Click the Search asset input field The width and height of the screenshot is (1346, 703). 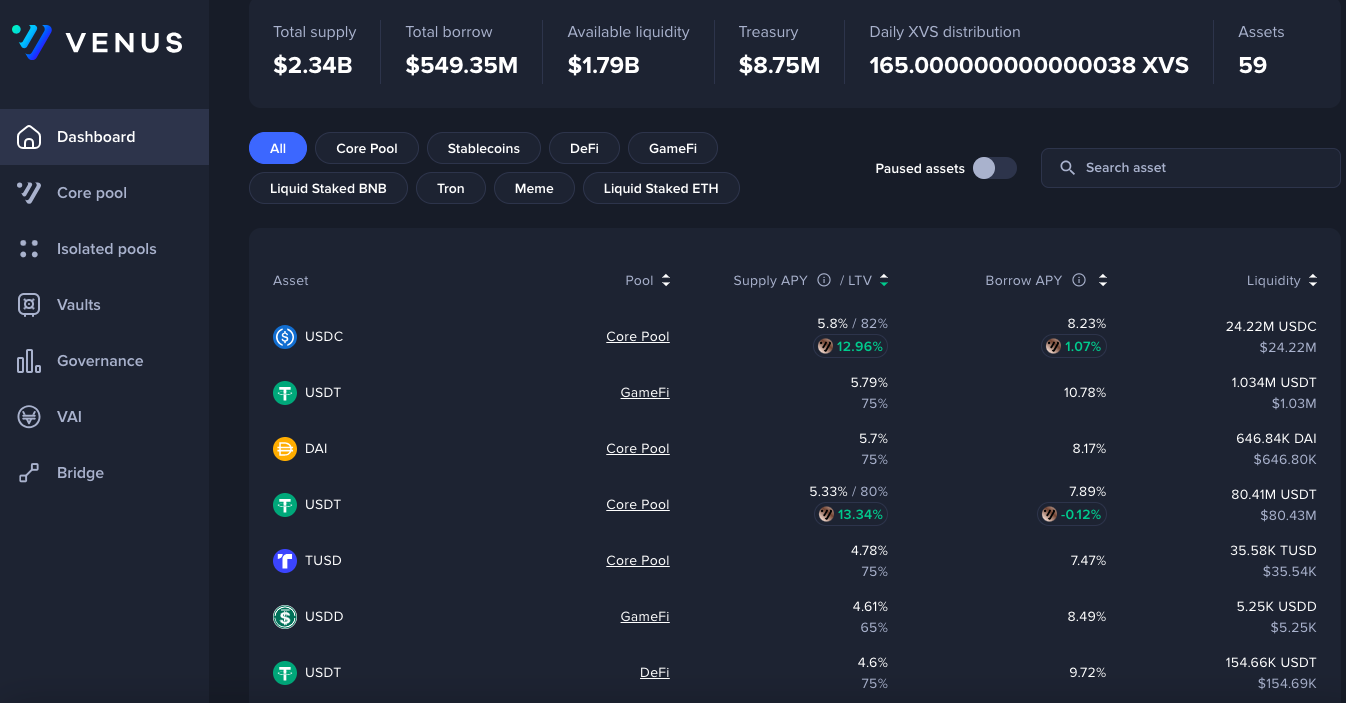pyautogui.click(x=1190, y=168)
